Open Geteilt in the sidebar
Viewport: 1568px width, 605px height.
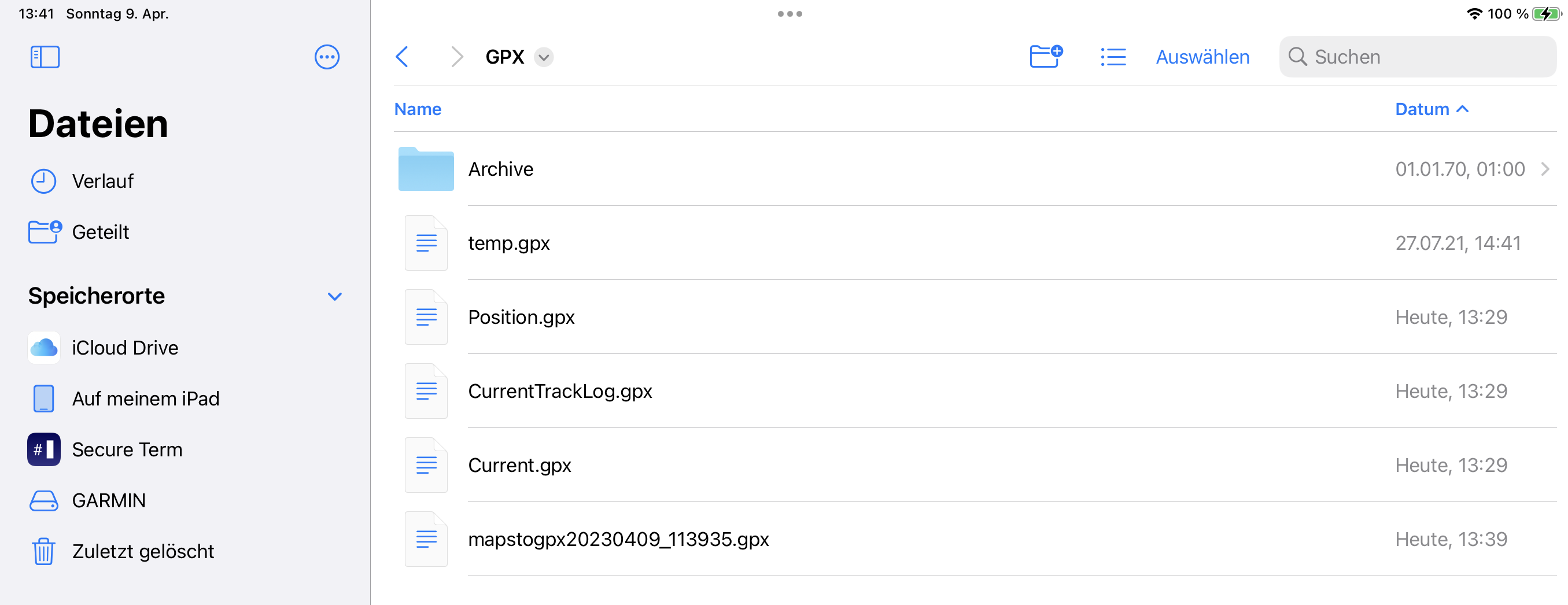tap(101, 233)
